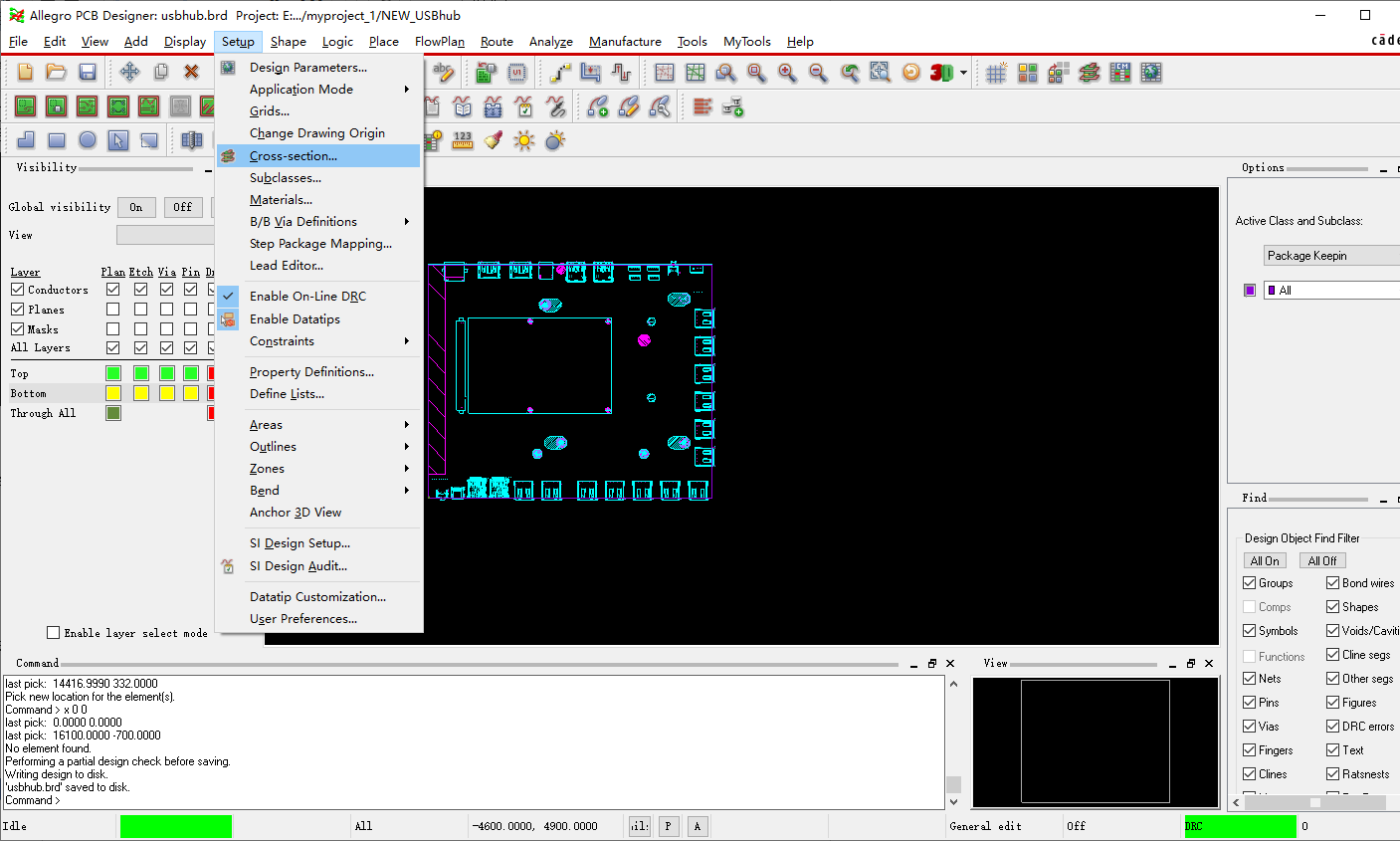
Task: Toggle the Planes layer checkbox
Action: (x=18, y=310)
